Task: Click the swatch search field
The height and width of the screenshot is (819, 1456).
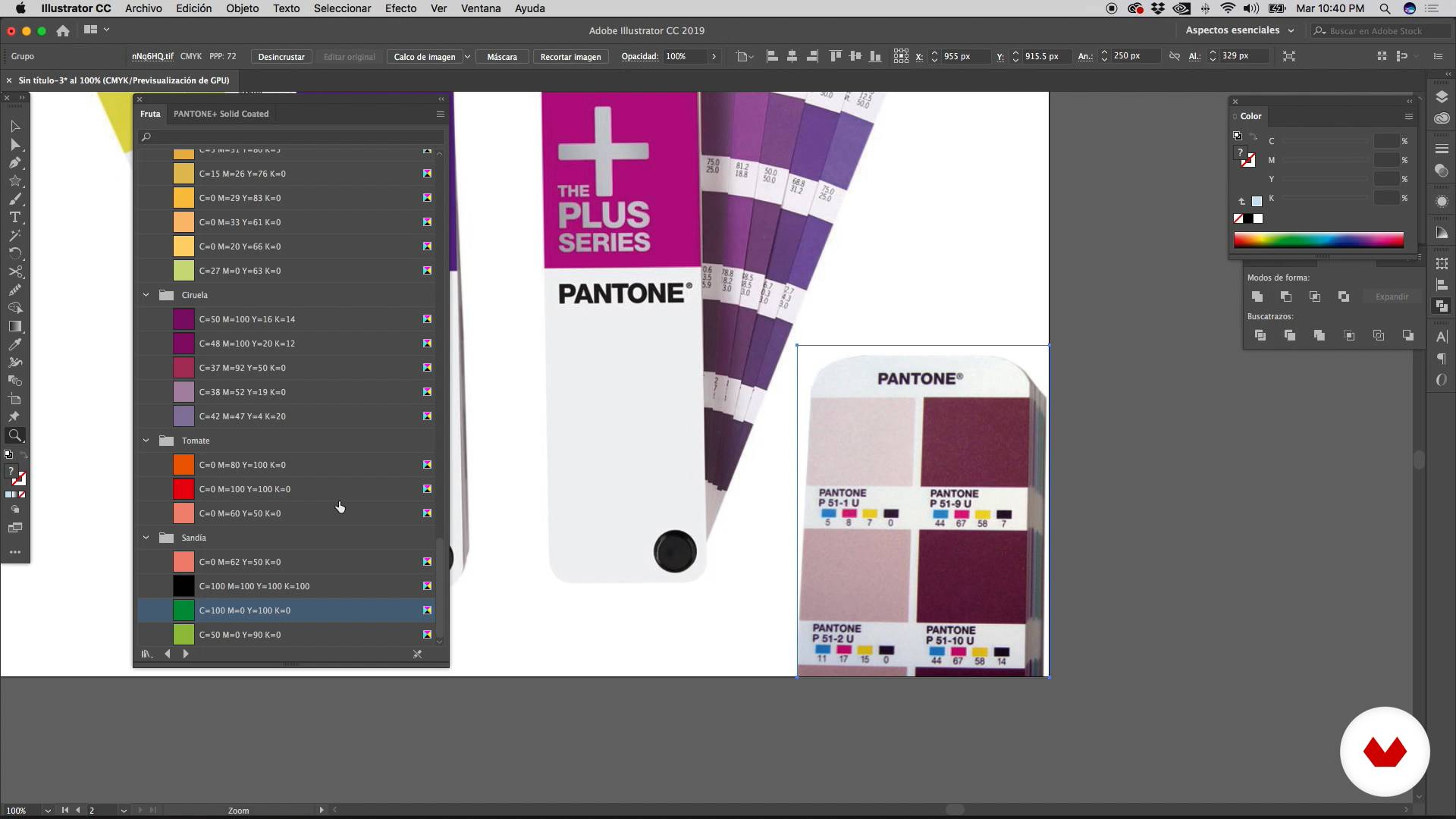Action: coord(291,136)
